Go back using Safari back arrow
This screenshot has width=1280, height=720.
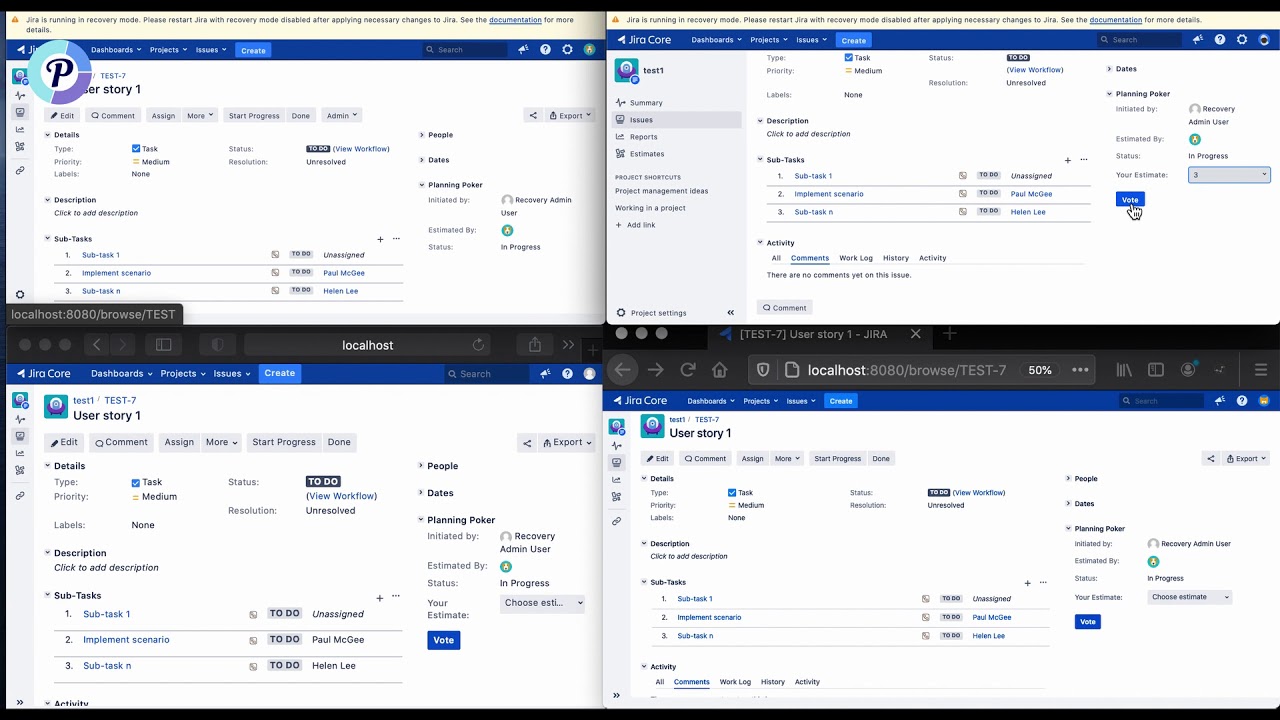click(97, 345)
